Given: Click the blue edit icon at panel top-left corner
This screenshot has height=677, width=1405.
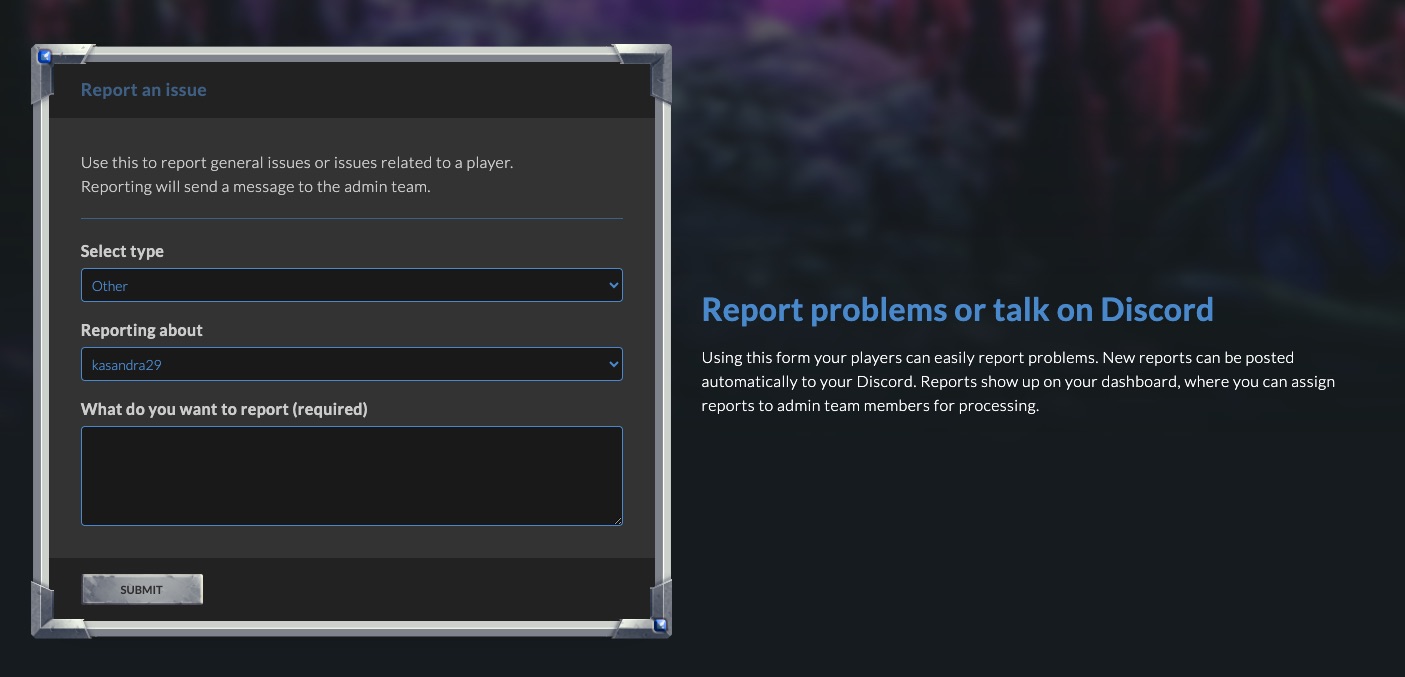Looking at the screenshot, I should 45,56.
